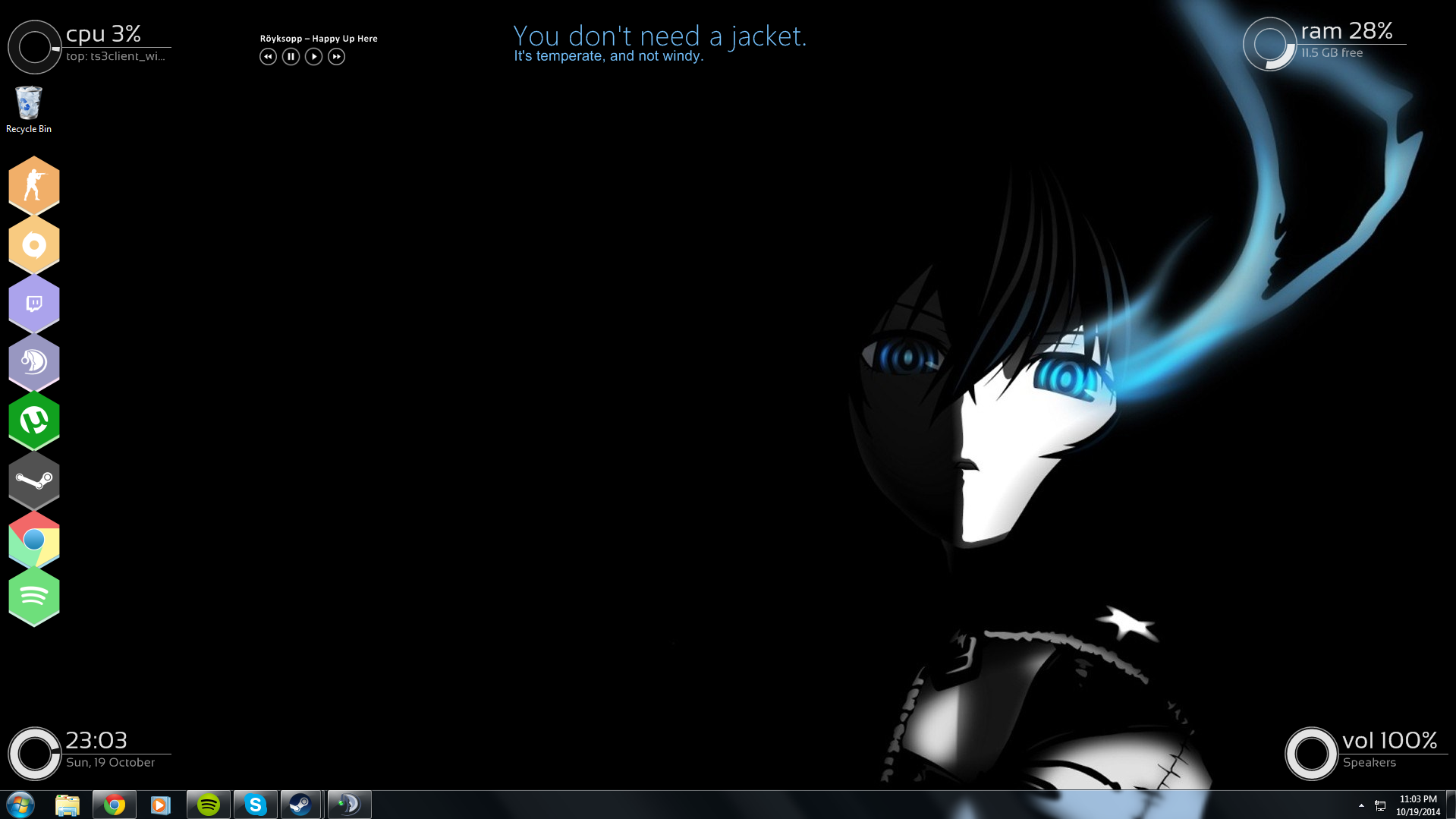This screenshot has height=819, width=1456.
Task: Click the song title Röyksopp – Happy Up Here
Action: (319, 38)
